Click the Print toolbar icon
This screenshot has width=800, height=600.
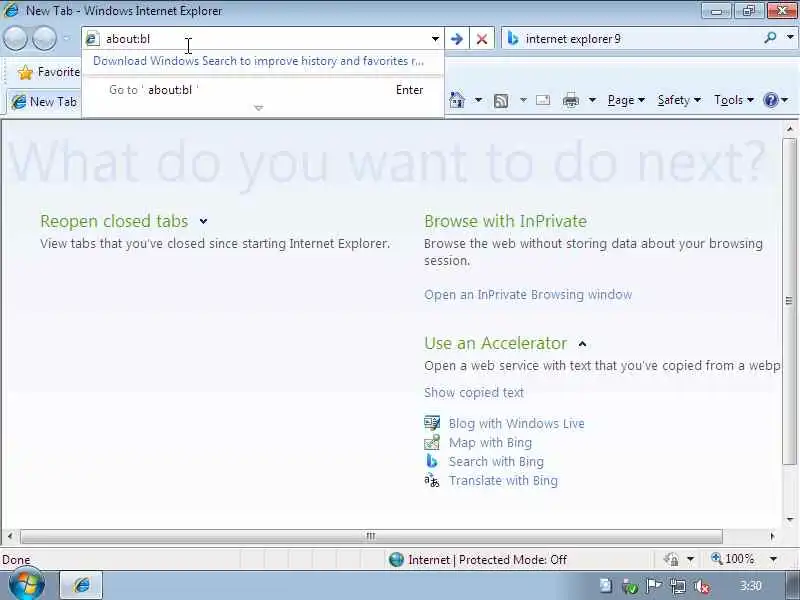pyautogui.click(x=570, y=101)
